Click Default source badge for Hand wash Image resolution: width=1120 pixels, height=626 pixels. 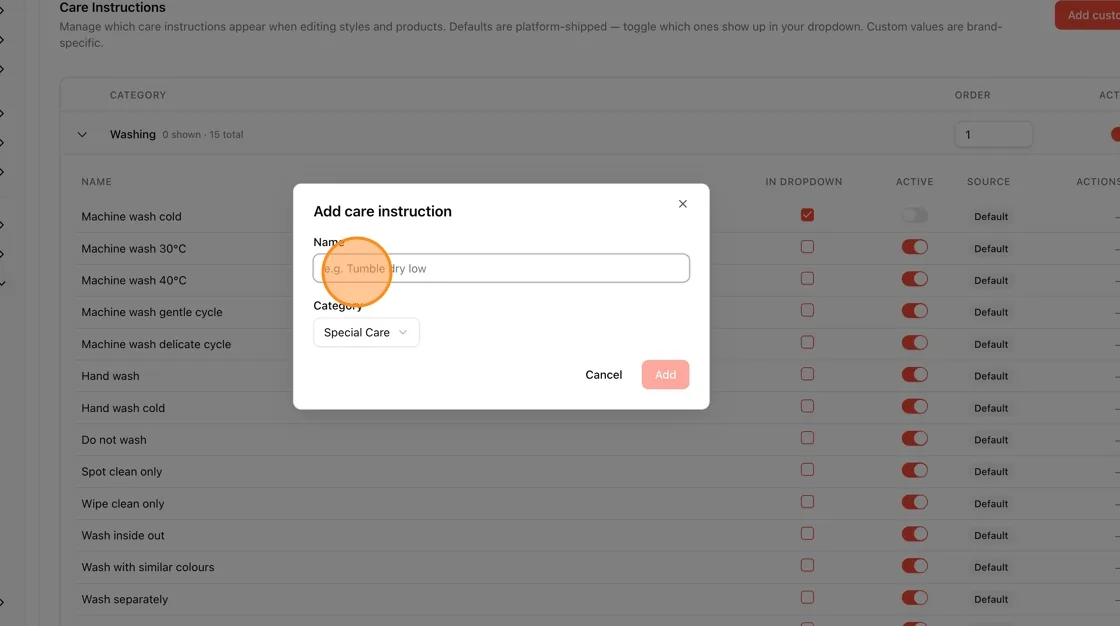[x=991, y=376]
